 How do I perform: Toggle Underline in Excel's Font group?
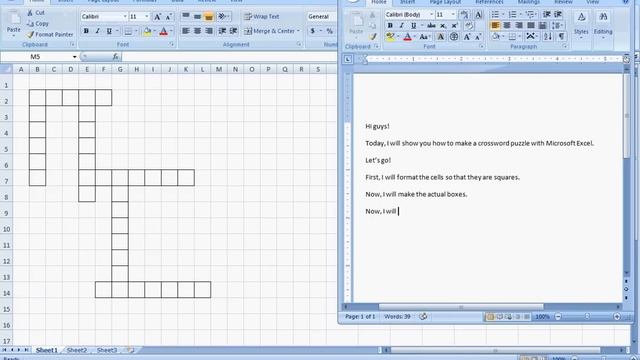(x=109, y=31)
